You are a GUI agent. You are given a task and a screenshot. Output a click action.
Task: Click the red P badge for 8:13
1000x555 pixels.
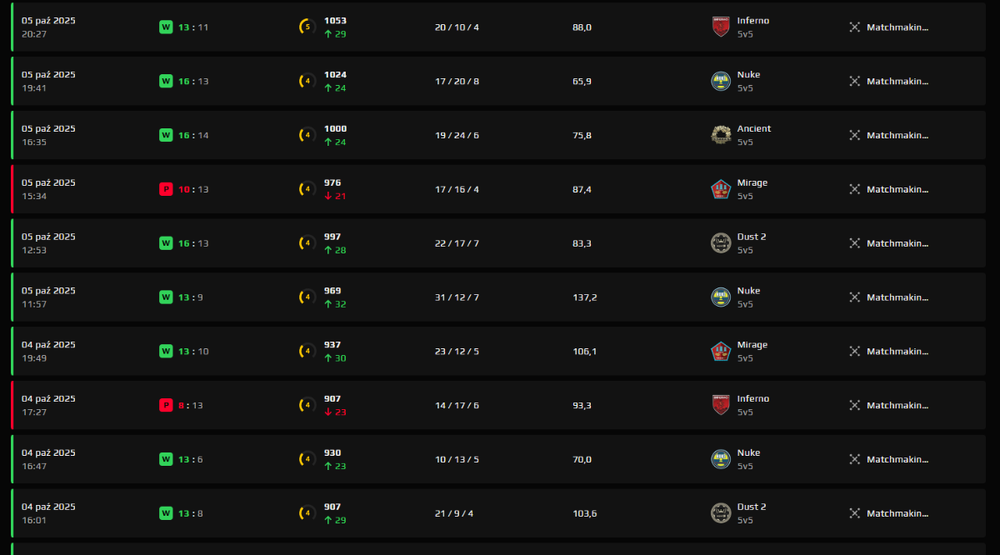click(x=166, y=405)
